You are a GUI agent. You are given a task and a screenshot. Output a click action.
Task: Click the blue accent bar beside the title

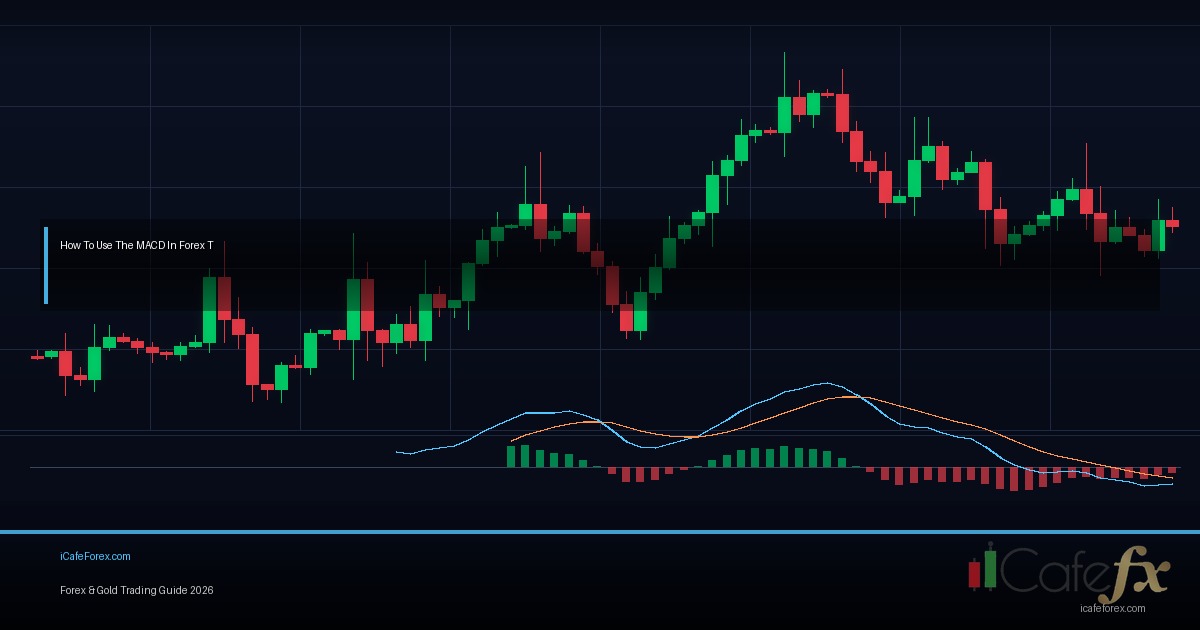pyautogui.click(x=47, y=263)
